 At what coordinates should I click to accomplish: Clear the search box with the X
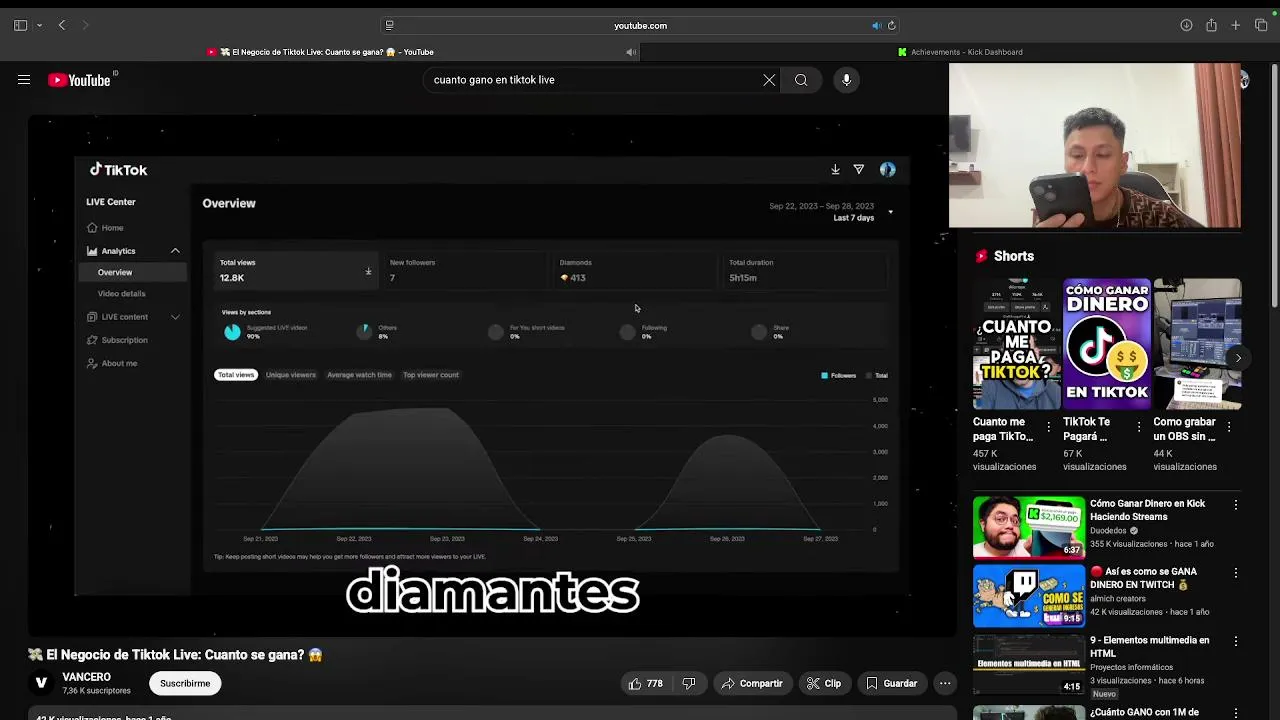[769, 80]
